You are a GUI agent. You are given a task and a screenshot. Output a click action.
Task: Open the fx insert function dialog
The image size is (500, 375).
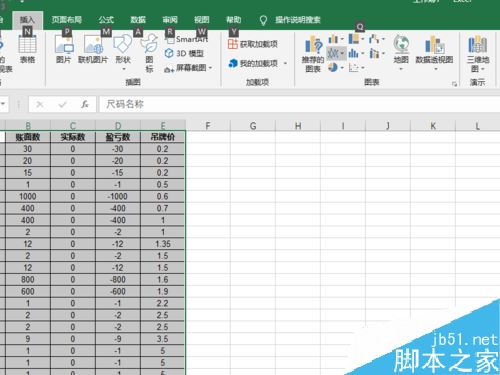(x=85, y=105)
